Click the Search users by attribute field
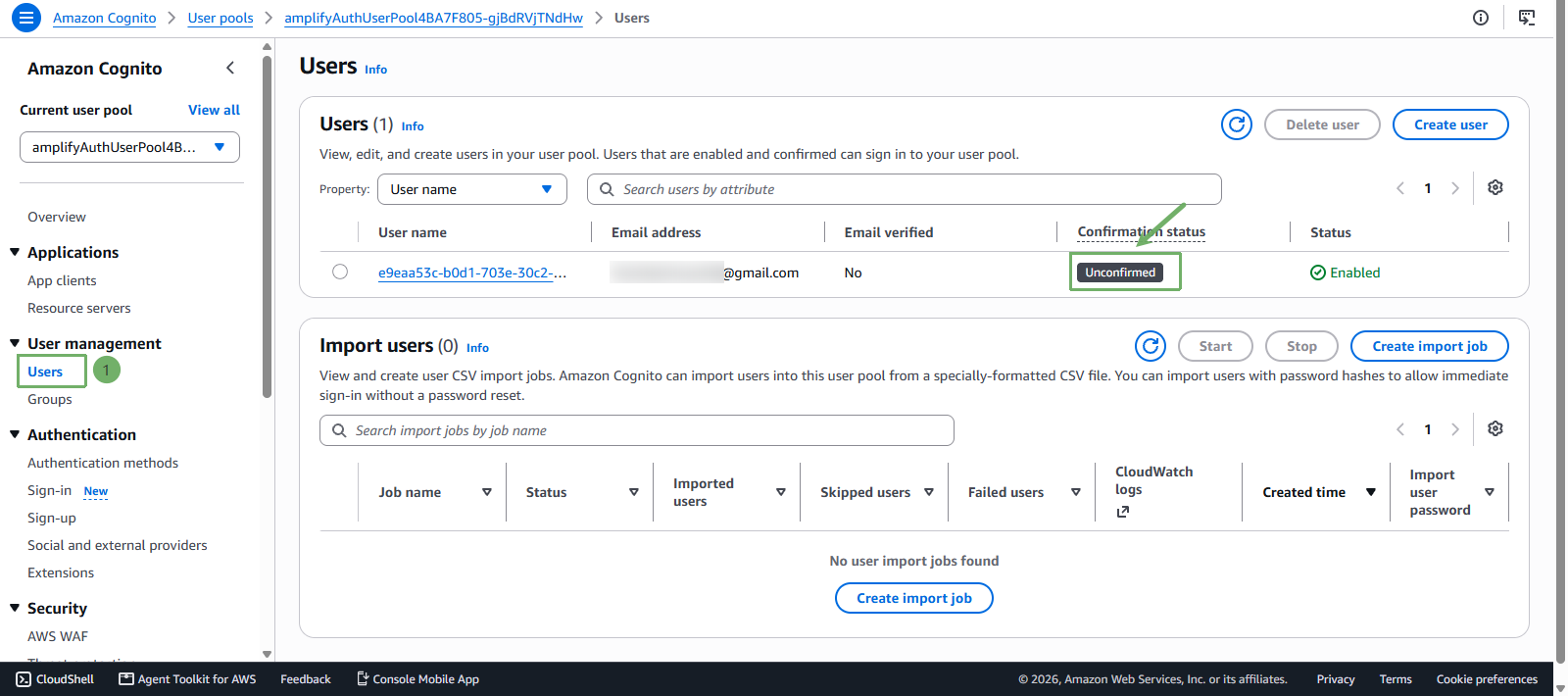The image size is (1568, 696). (x=905, y=189)
